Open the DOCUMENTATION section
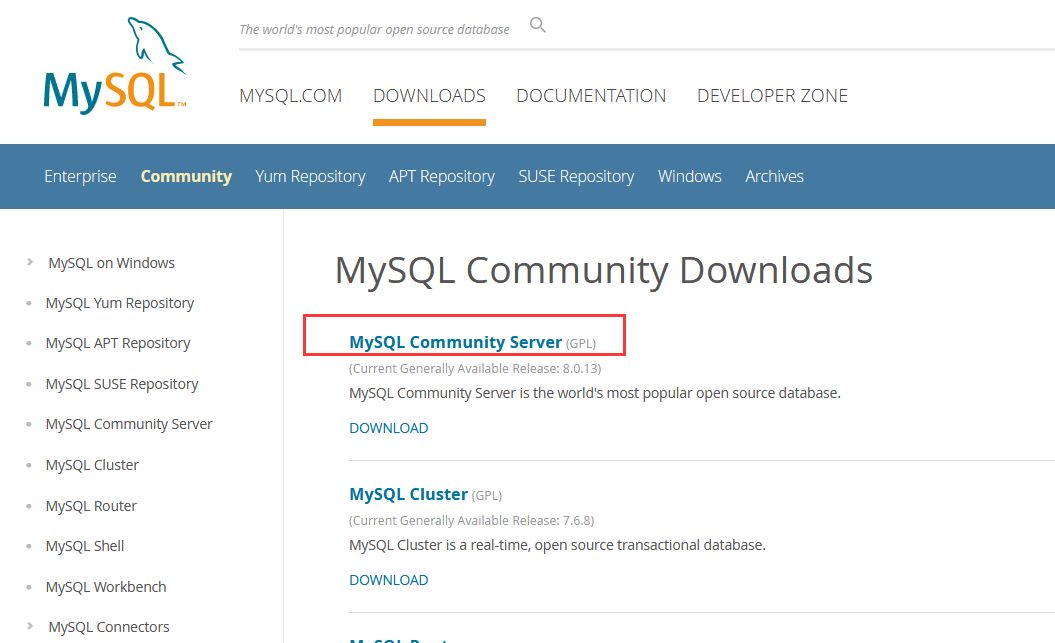This screenshot has height=643, width=1055. (x=591, y=95)
